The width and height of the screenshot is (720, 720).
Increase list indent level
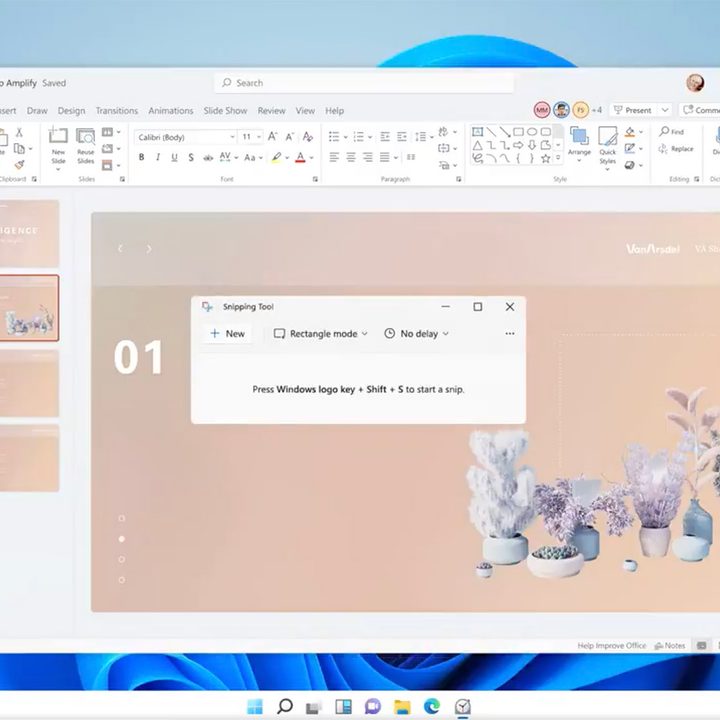coord(402,137)
